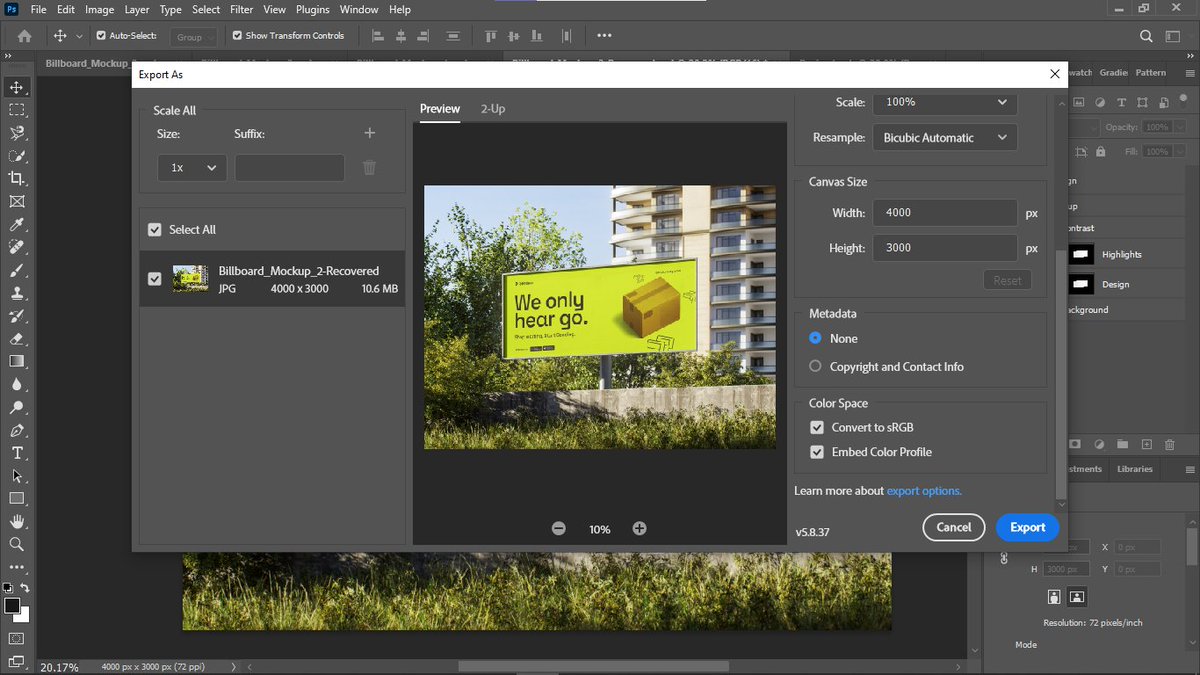This screenshot has height=675, width=1200.
Task: Click the Suffix text field
Action: [290, 168]
